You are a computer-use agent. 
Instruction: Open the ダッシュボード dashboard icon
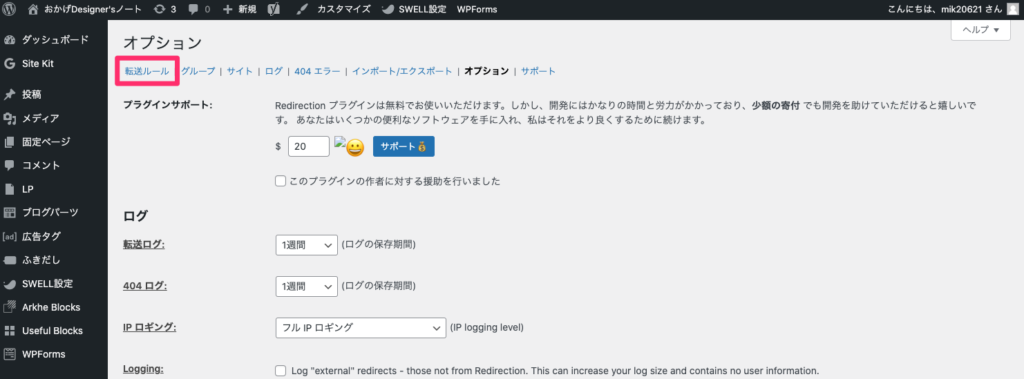pos(10,41)
